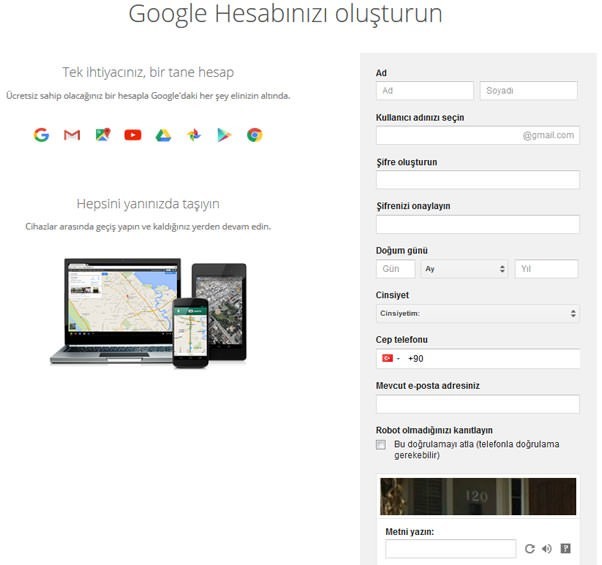Refresh the captcha image
This screenshot has width=602, height=565.
coord(529,549)
